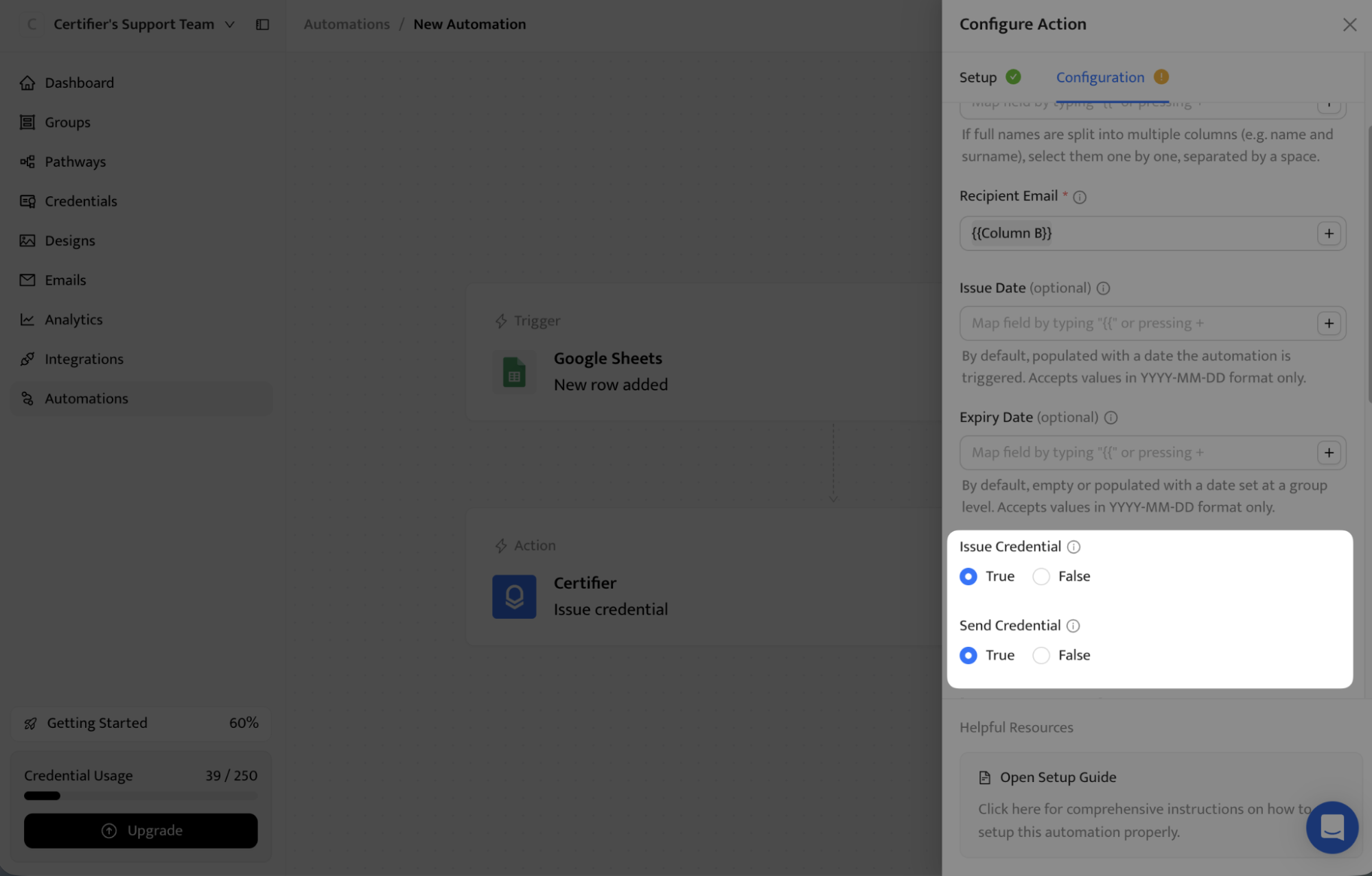This screenshot has width=1372, height=876.
Task: Set Issue Credential to False
Action: pyautogui.click(x=1041, y=576)
